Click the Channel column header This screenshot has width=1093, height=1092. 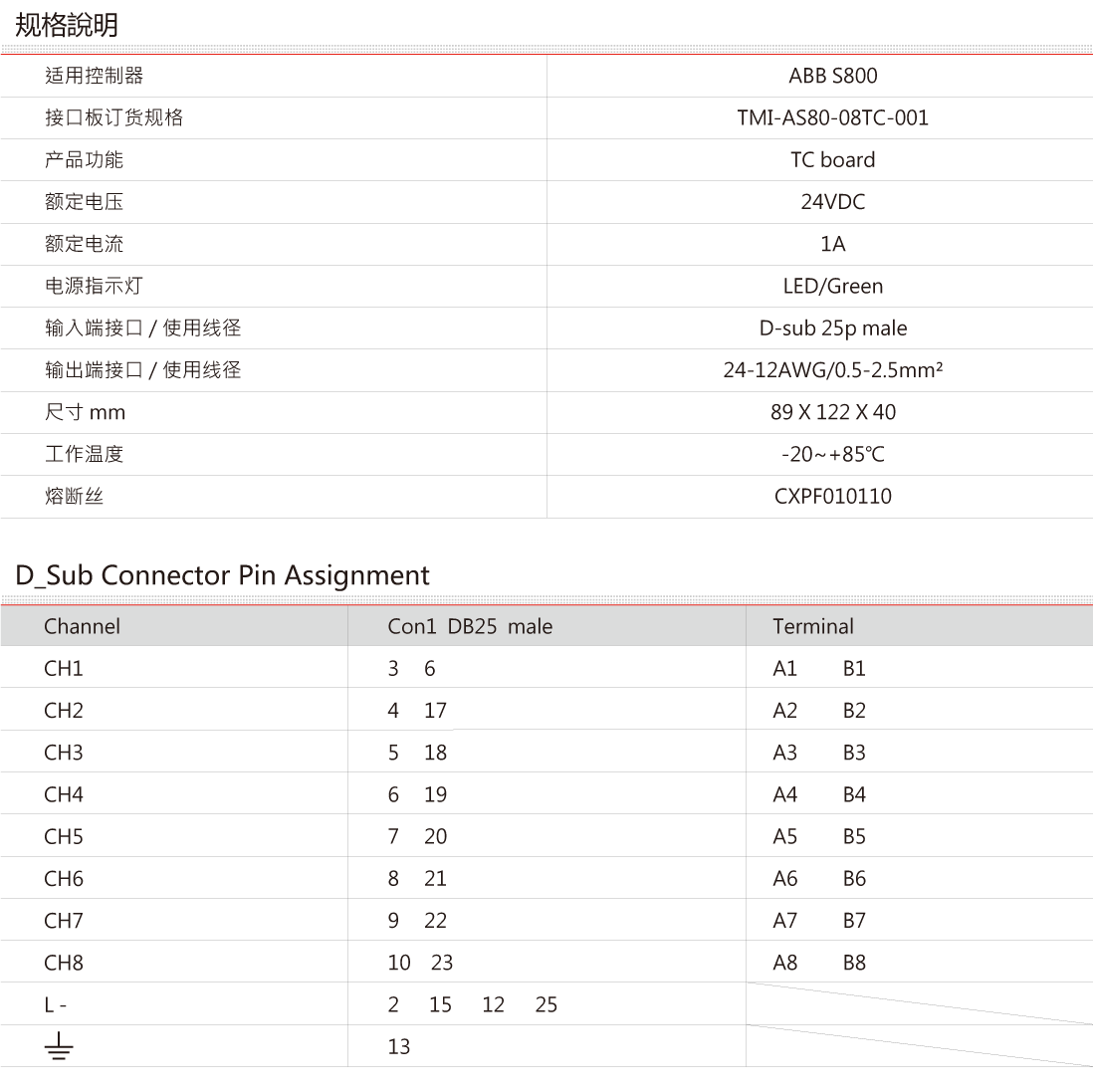(82, 626)
